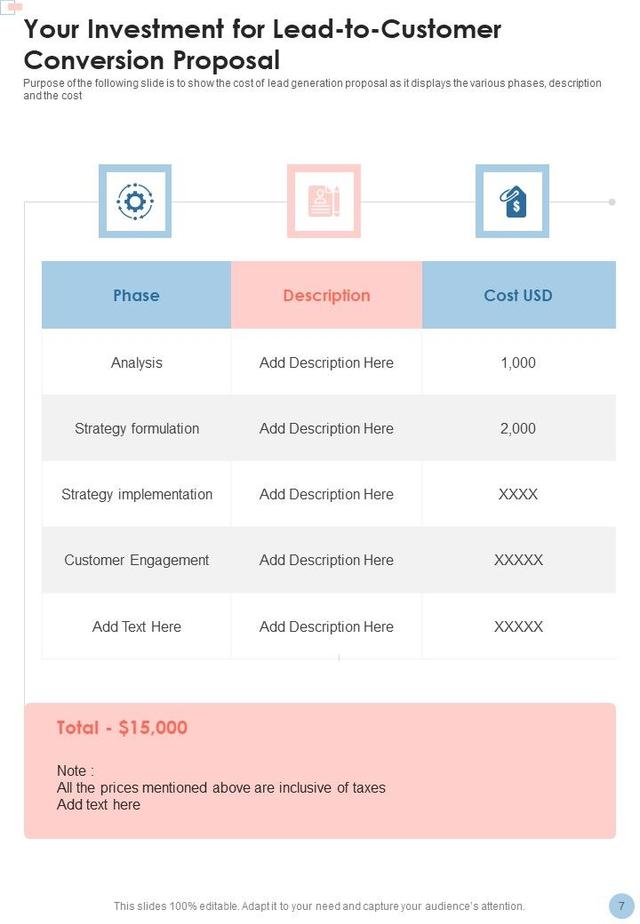Click the dollar price tag icon
This screenshot has width=640, height=924.
512,201
